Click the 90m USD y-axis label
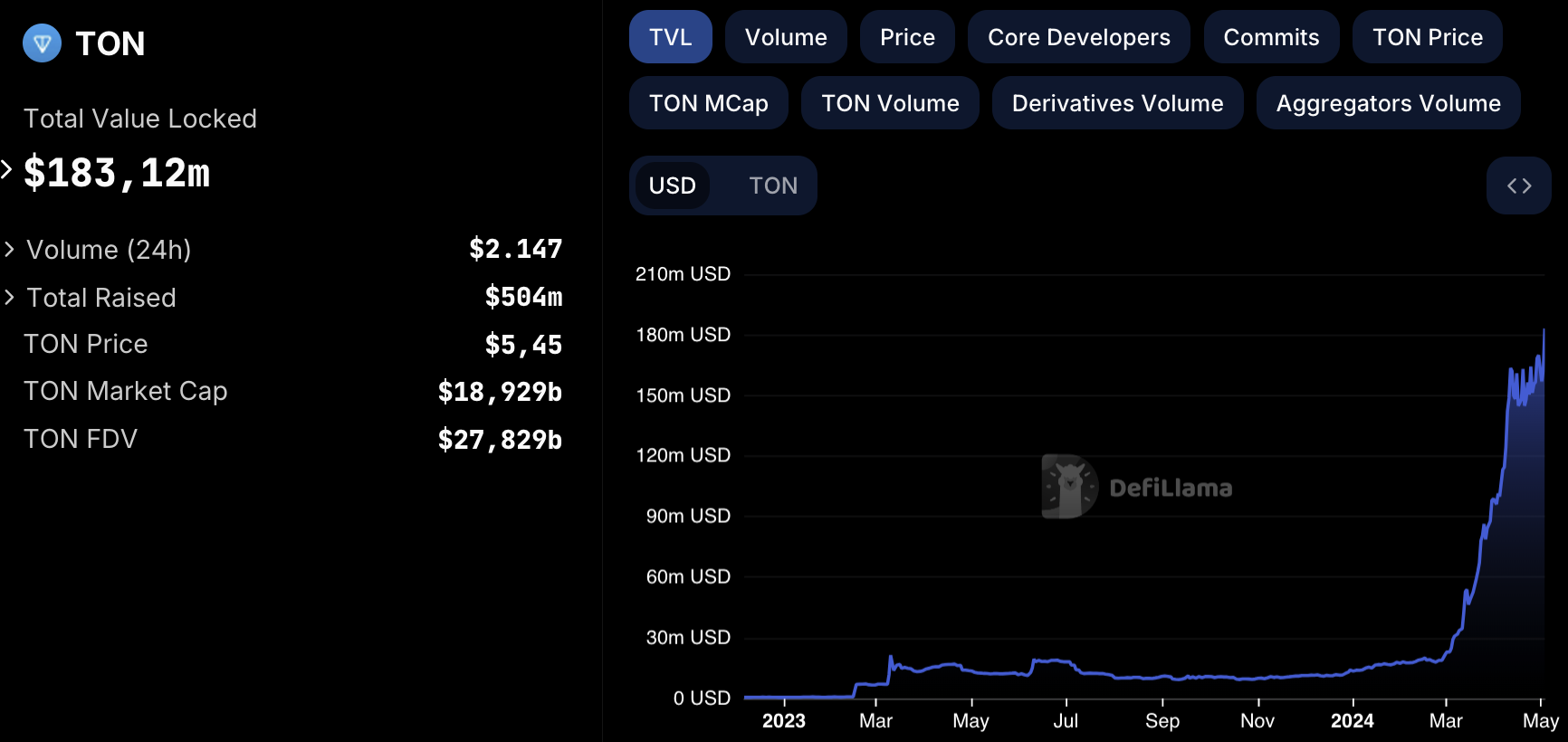 click(688, 516)
